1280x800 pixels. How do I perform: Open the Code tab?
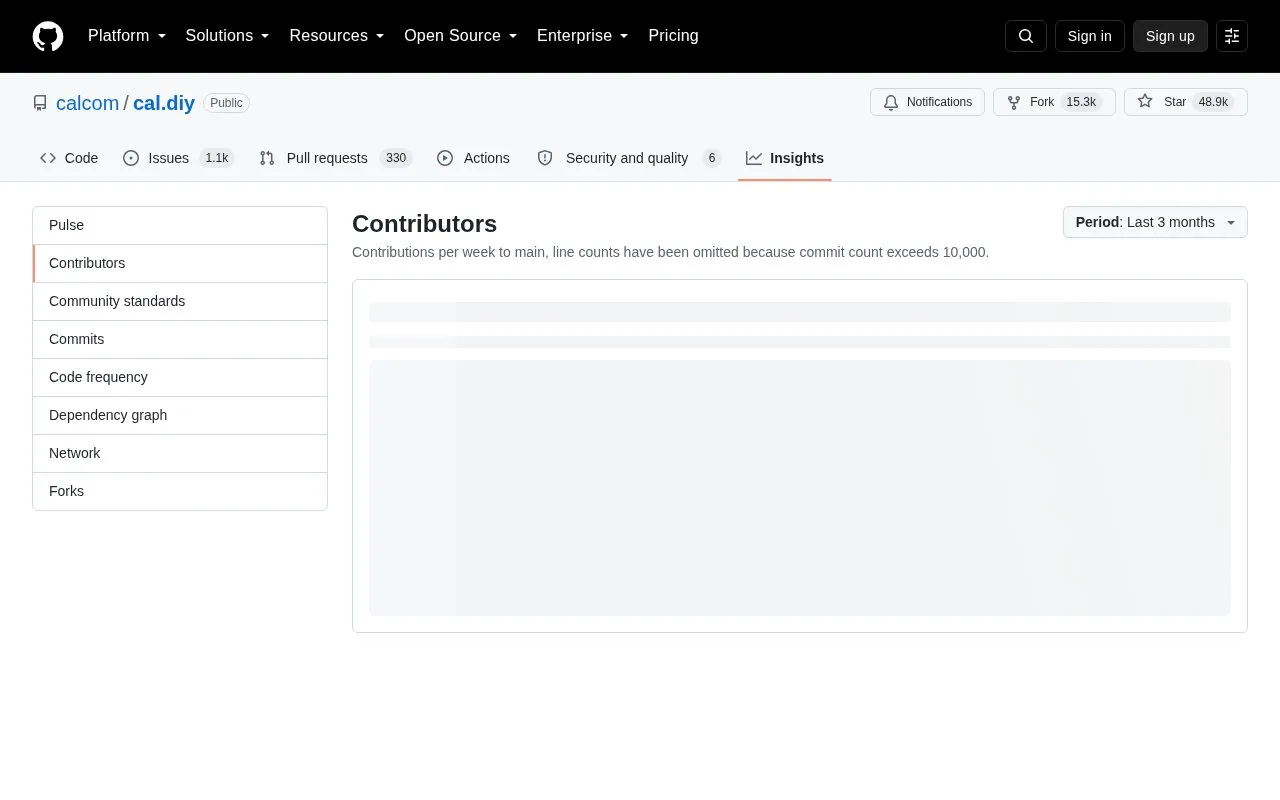click(x=69, y=158)
